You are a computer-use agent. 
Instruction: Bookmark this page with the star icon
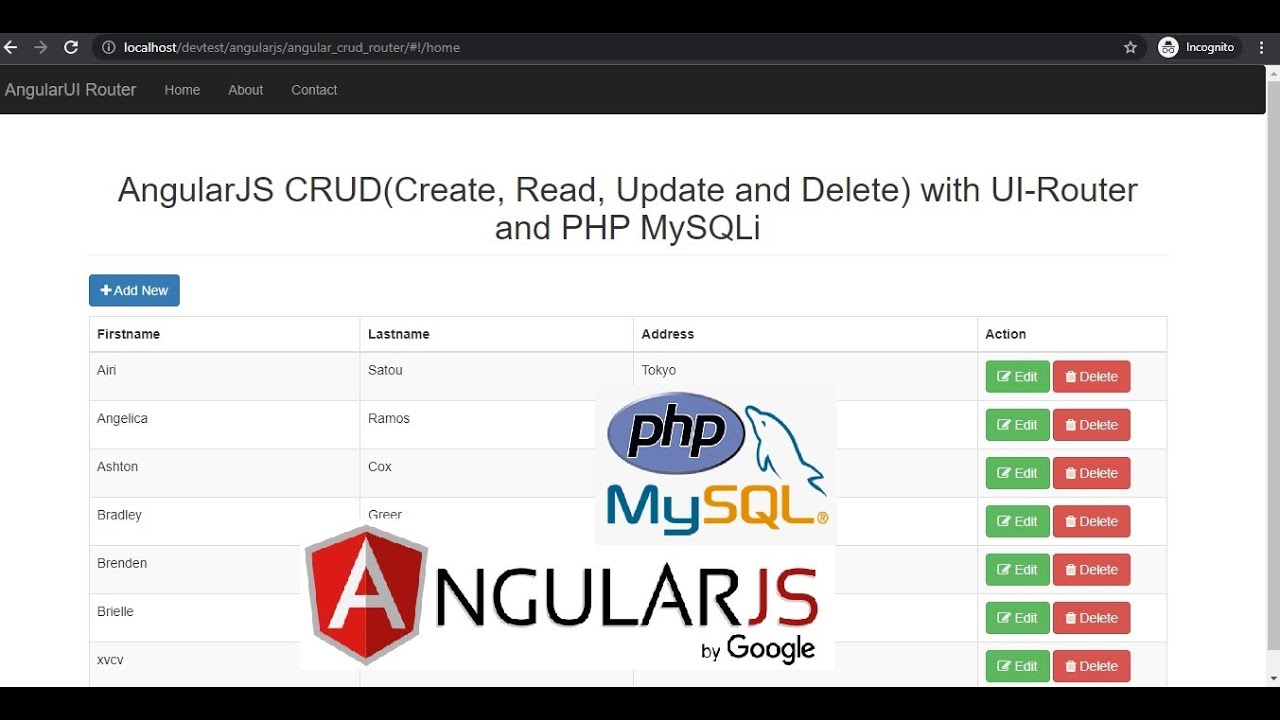(1131, 47)
